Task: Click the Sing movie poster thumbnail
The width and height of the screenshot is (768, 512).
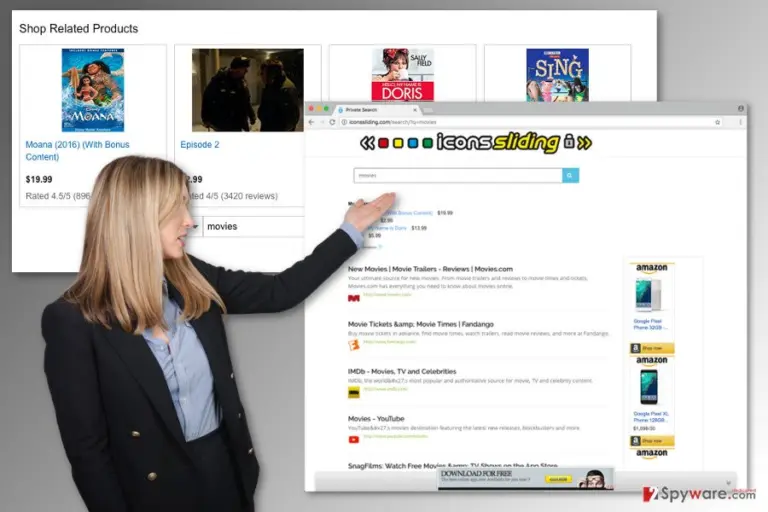Action: click(557, 75)
